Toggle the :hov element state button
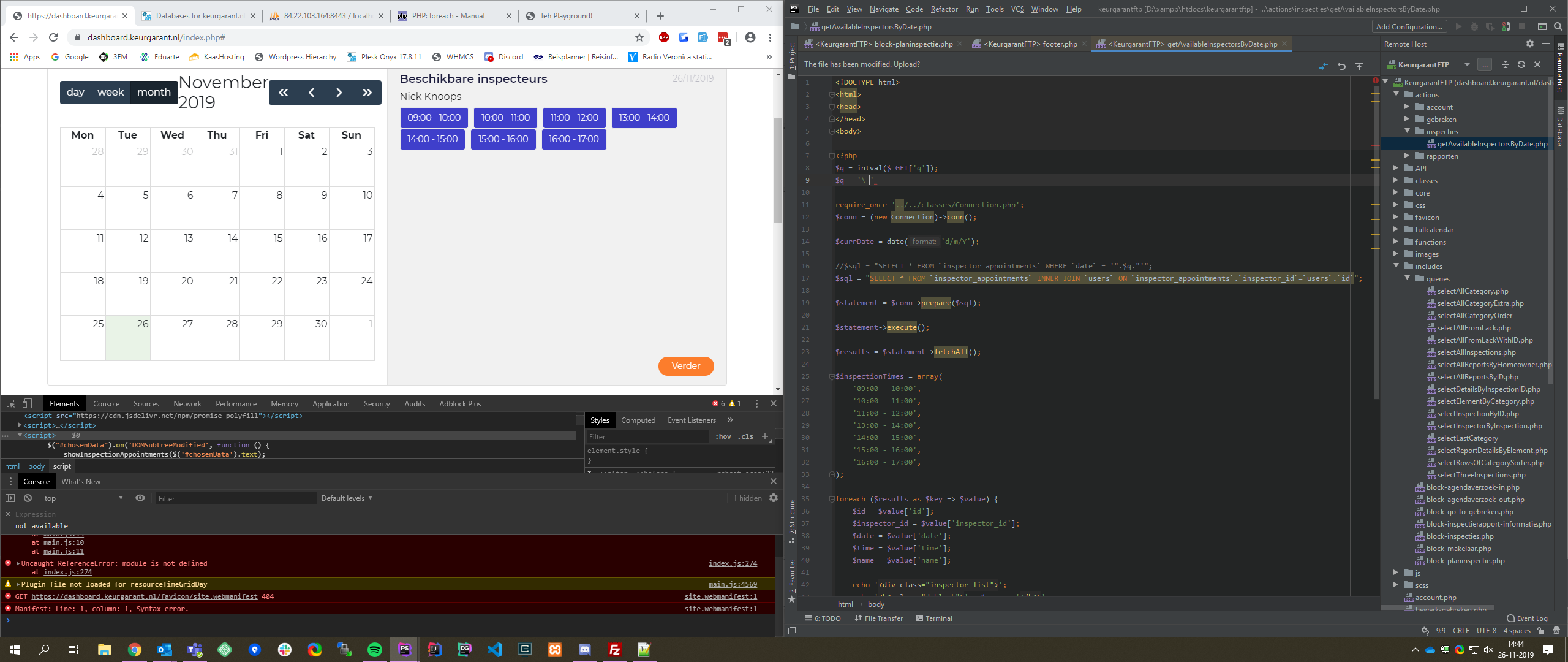 click(723, 436)
